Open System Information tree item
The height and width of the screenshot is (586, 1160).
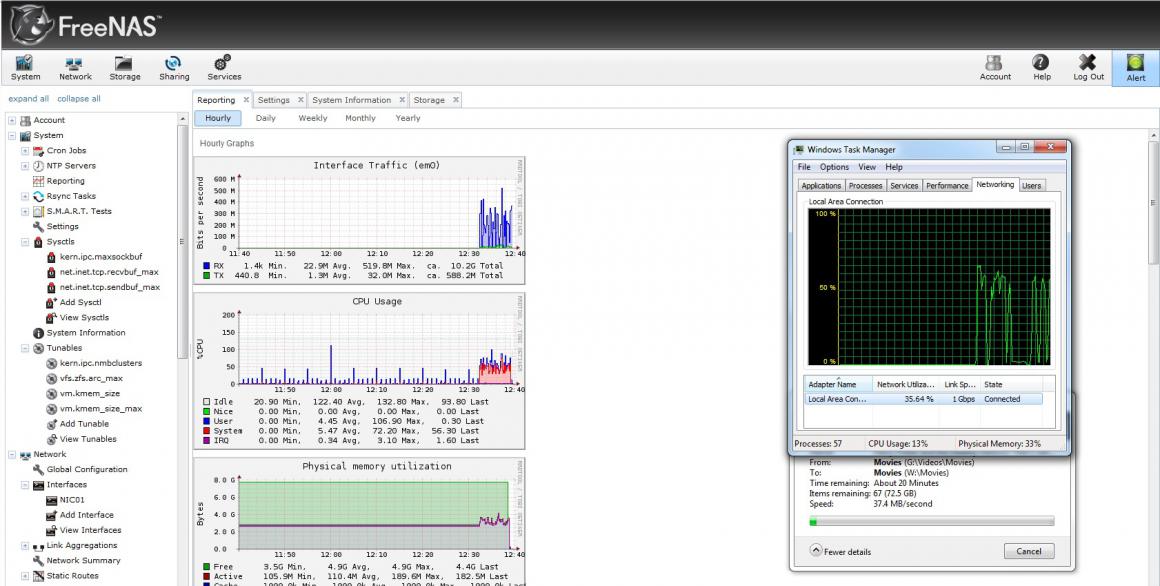[x=86, y=333]
